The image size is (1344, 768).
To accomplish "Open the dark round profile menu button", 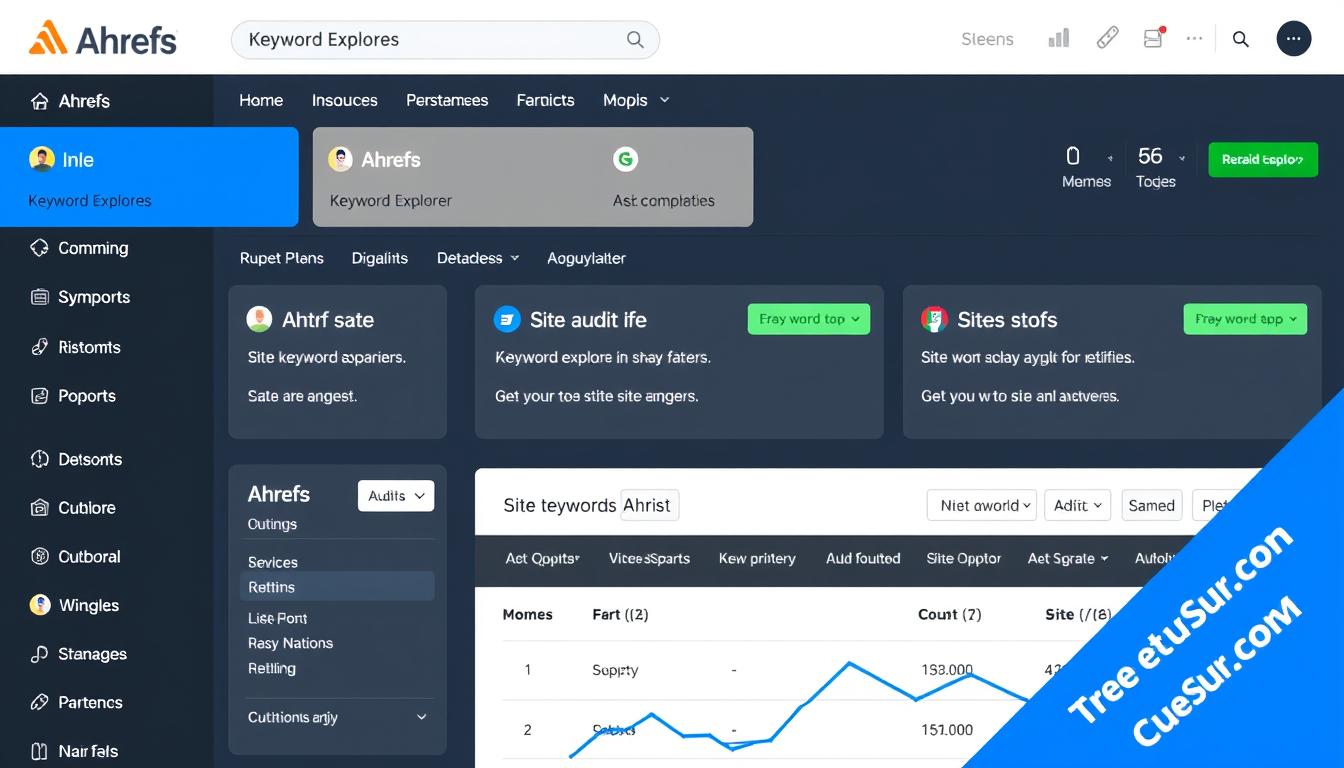I will pyautogui.click(x=1294, y=39).
